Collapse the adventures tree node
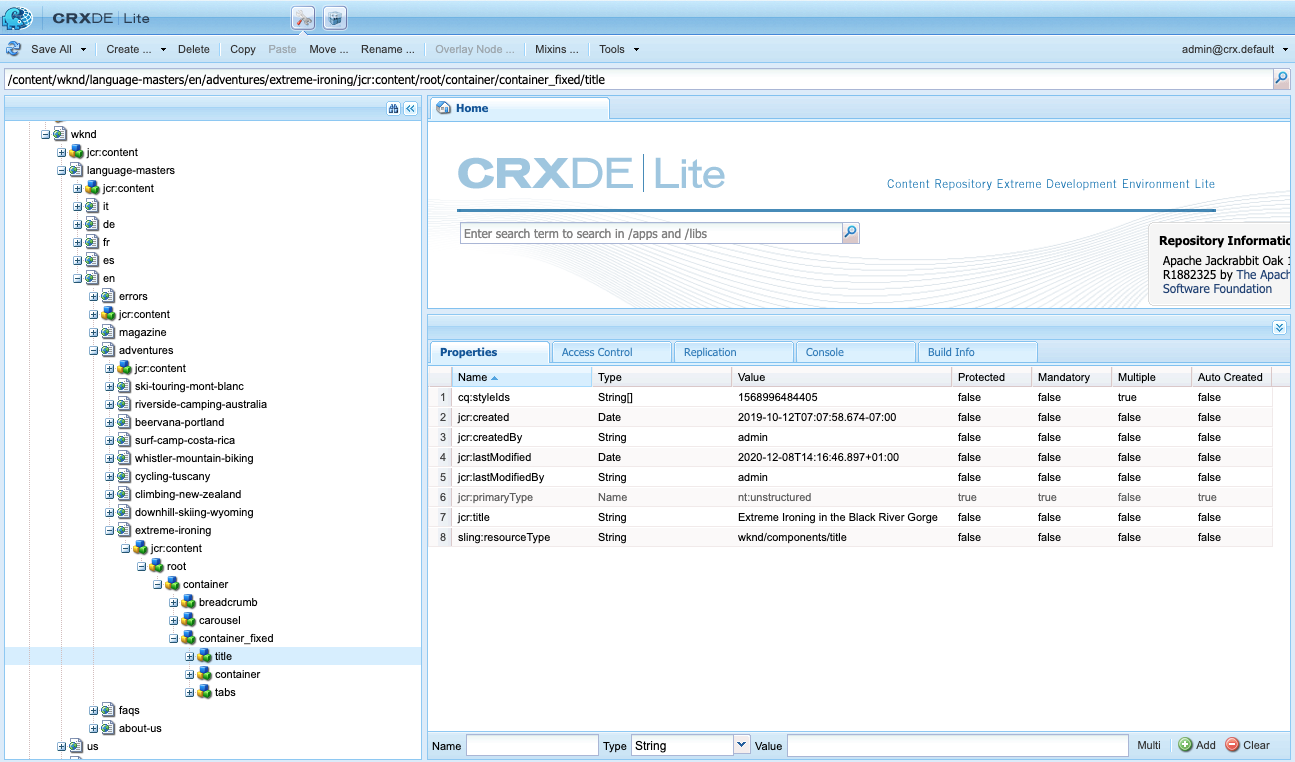Screen dimensions: 1295x762 (x=93, y=350)
